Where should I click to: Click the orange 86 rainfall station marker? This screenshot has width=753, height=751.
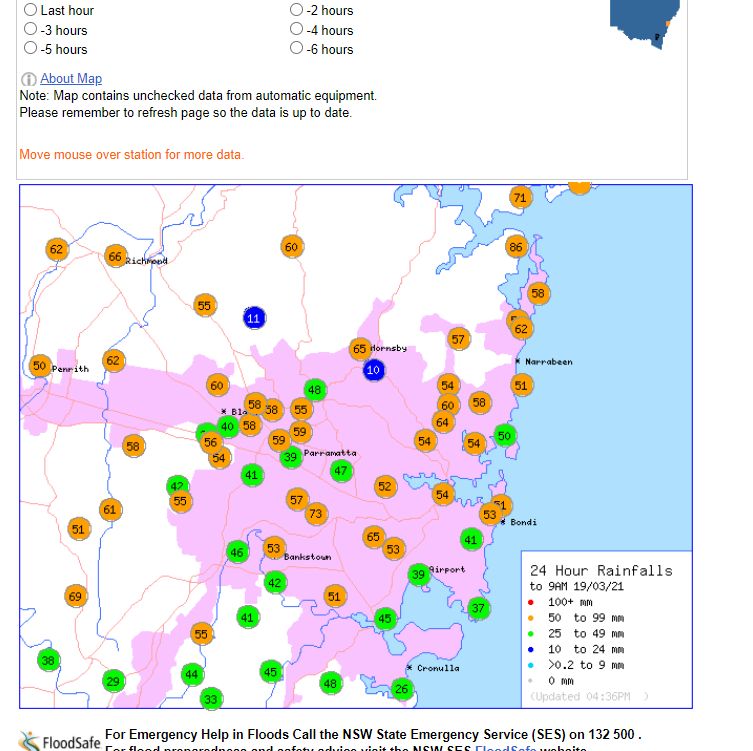(x=516, y=247)
